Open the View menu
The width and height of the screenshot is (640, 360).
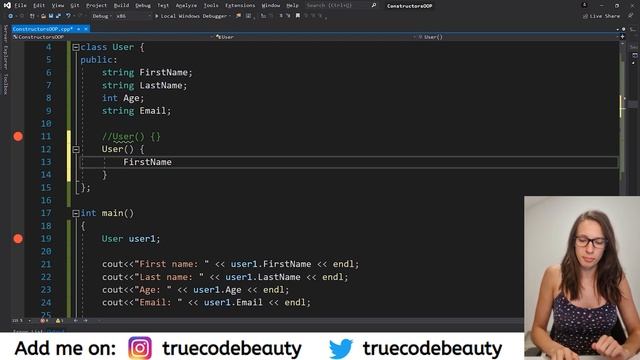[x=58, y=6]
